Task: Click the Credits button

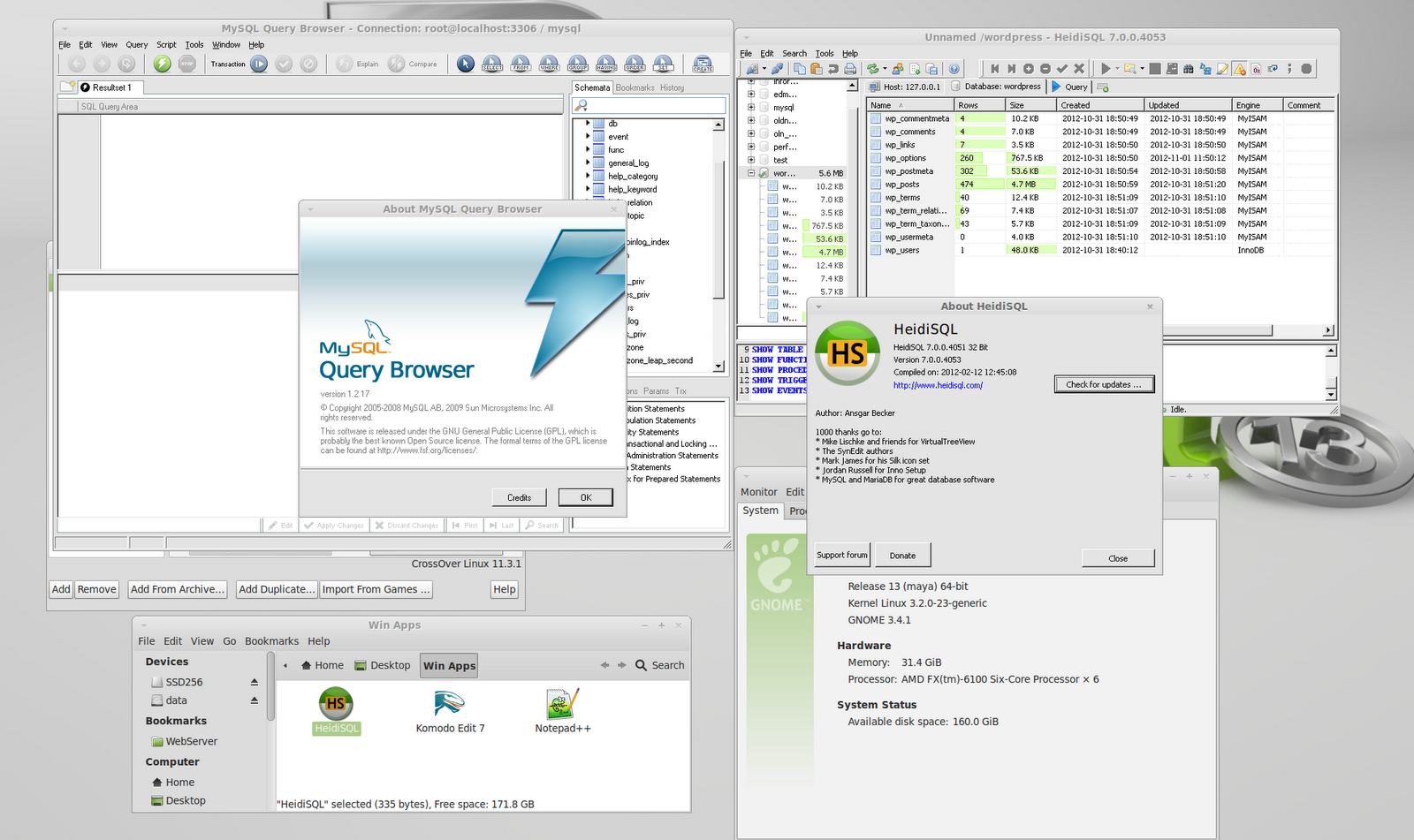Action: click(x=520, y=497)
